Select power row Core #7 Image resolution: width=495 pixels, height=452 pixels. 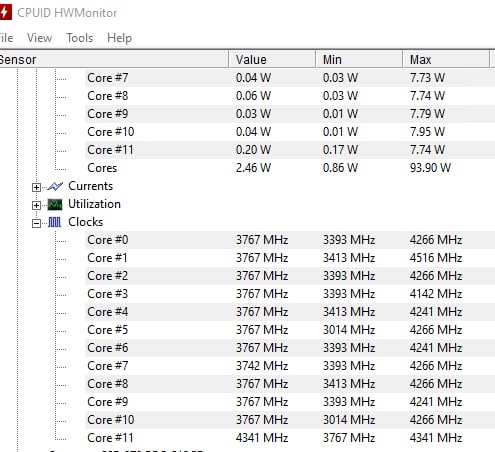pyautogui.click(x=290, y=78)
